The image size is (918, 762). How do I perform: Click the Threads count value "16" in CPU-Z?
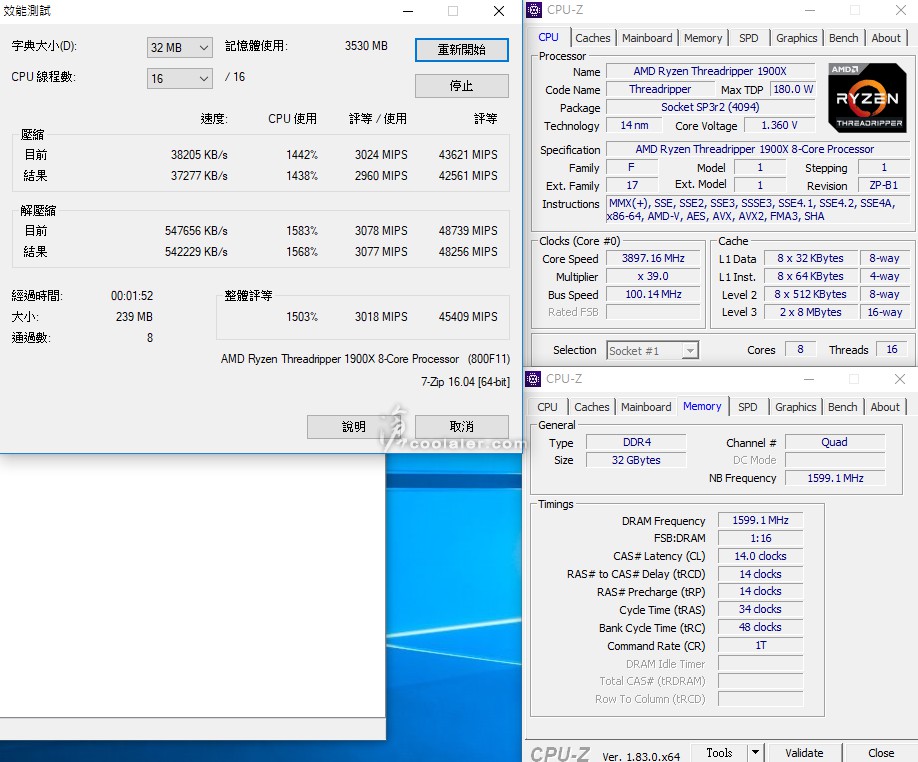tap(892, 350)
